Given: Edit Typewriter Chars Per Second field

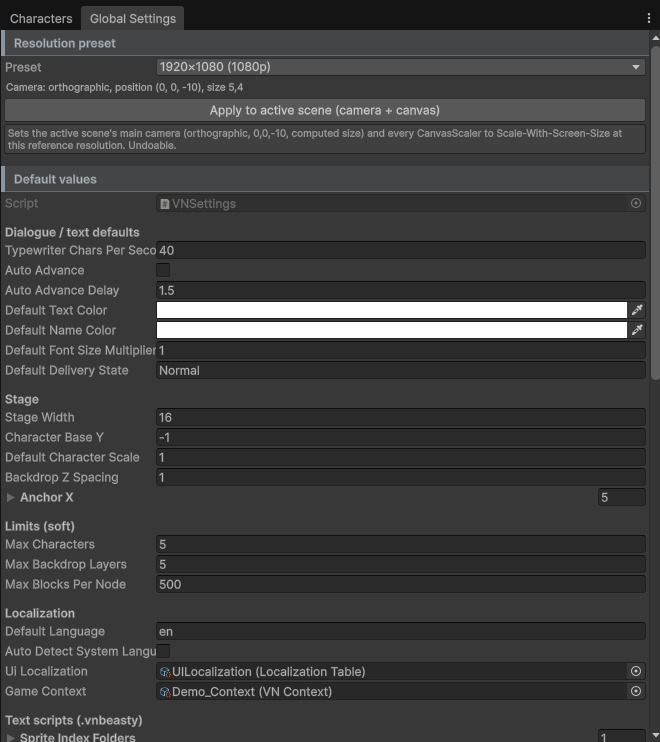Looking at the screenshot, I should pos(401,250).
